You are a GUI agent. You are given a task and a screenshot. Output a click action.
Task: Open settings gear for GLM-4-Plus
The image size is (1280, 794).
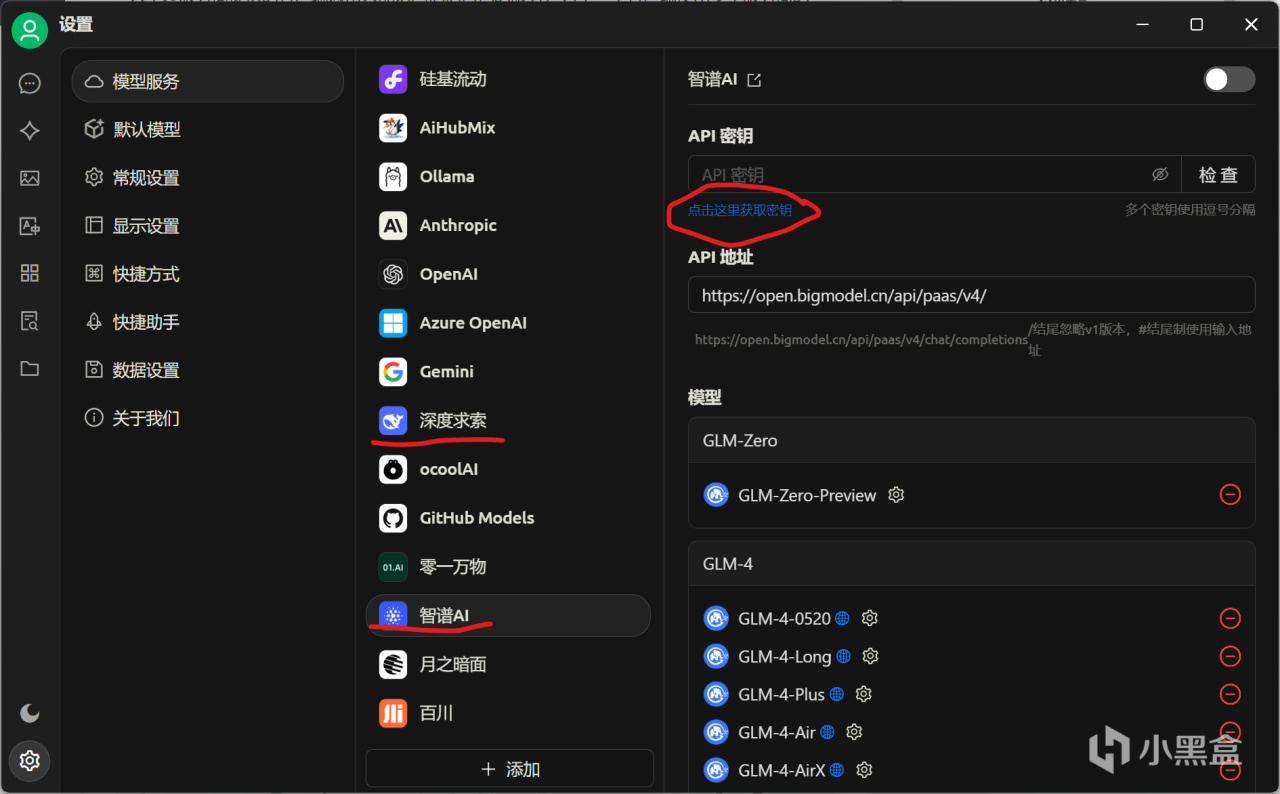pyautogui.click(x=864, y=694)
